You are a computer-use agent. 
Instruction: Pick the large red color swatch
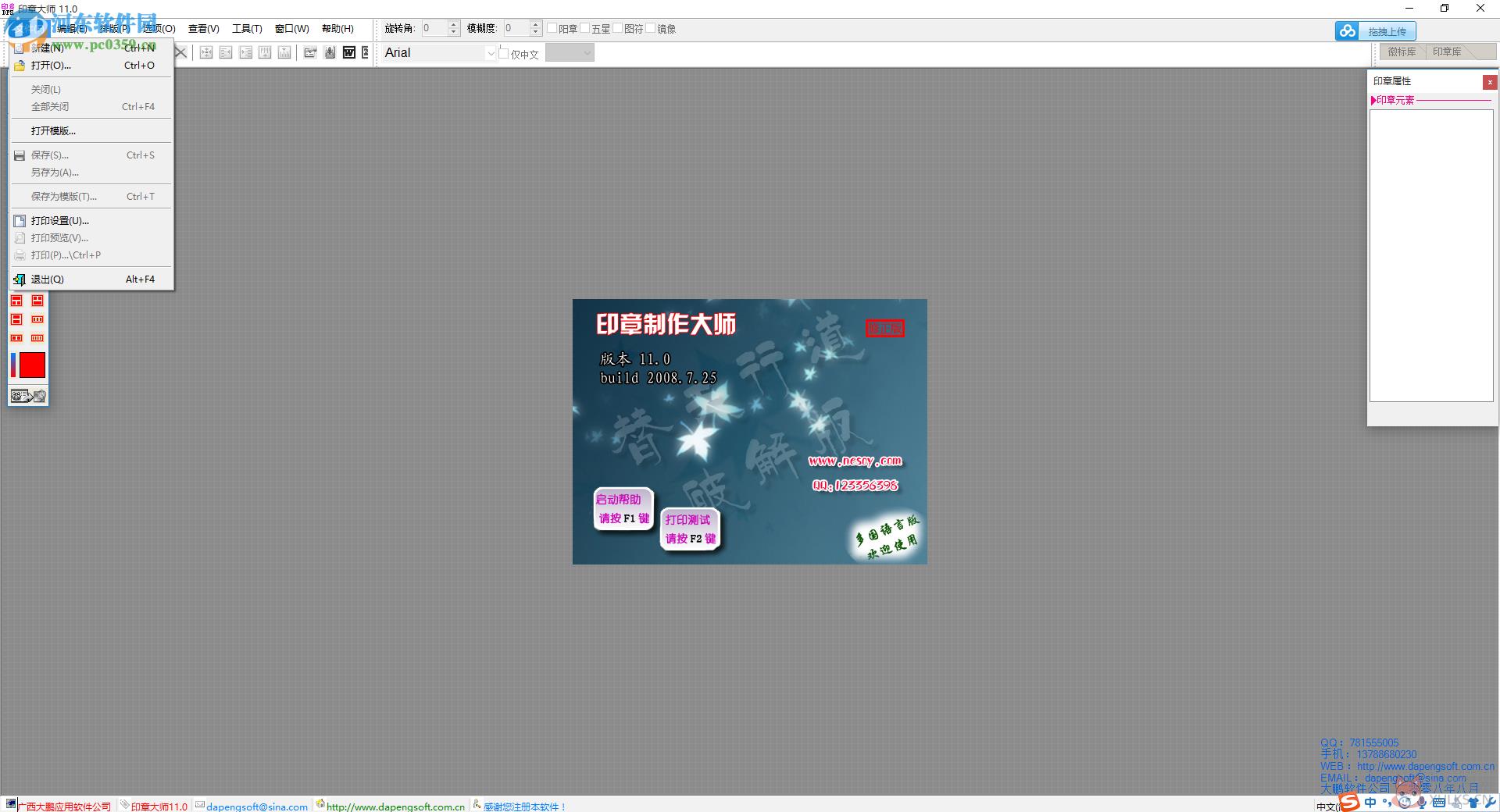pyautogui.click(x=32, y=365)
